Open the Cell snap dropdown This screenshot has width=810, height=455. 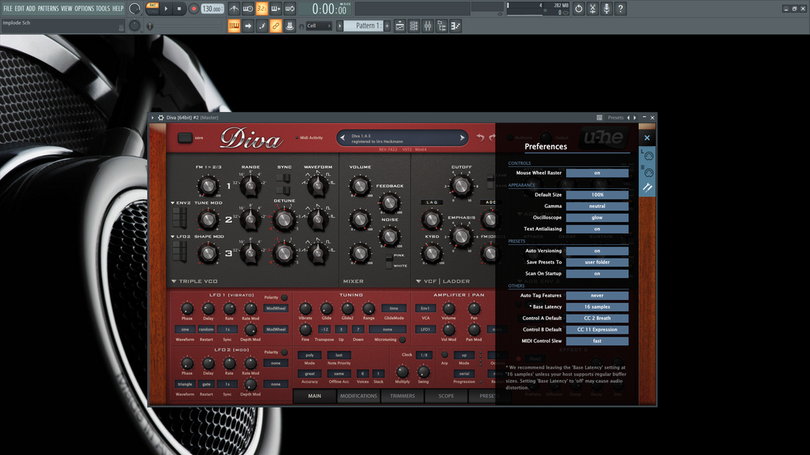coord(318,26)
